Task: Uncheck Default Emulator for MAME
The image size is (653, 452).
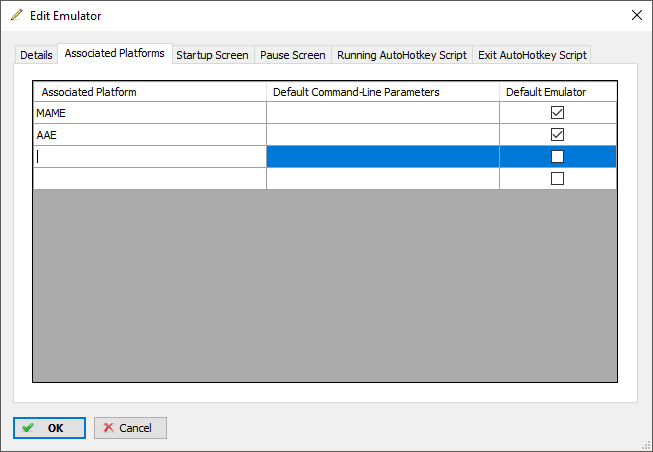Action: 557,112
